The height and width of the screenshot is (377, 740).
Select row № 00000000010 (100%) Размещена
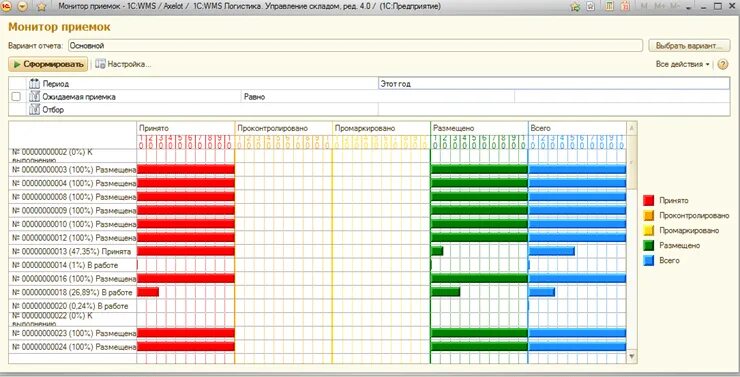(74, 224)
